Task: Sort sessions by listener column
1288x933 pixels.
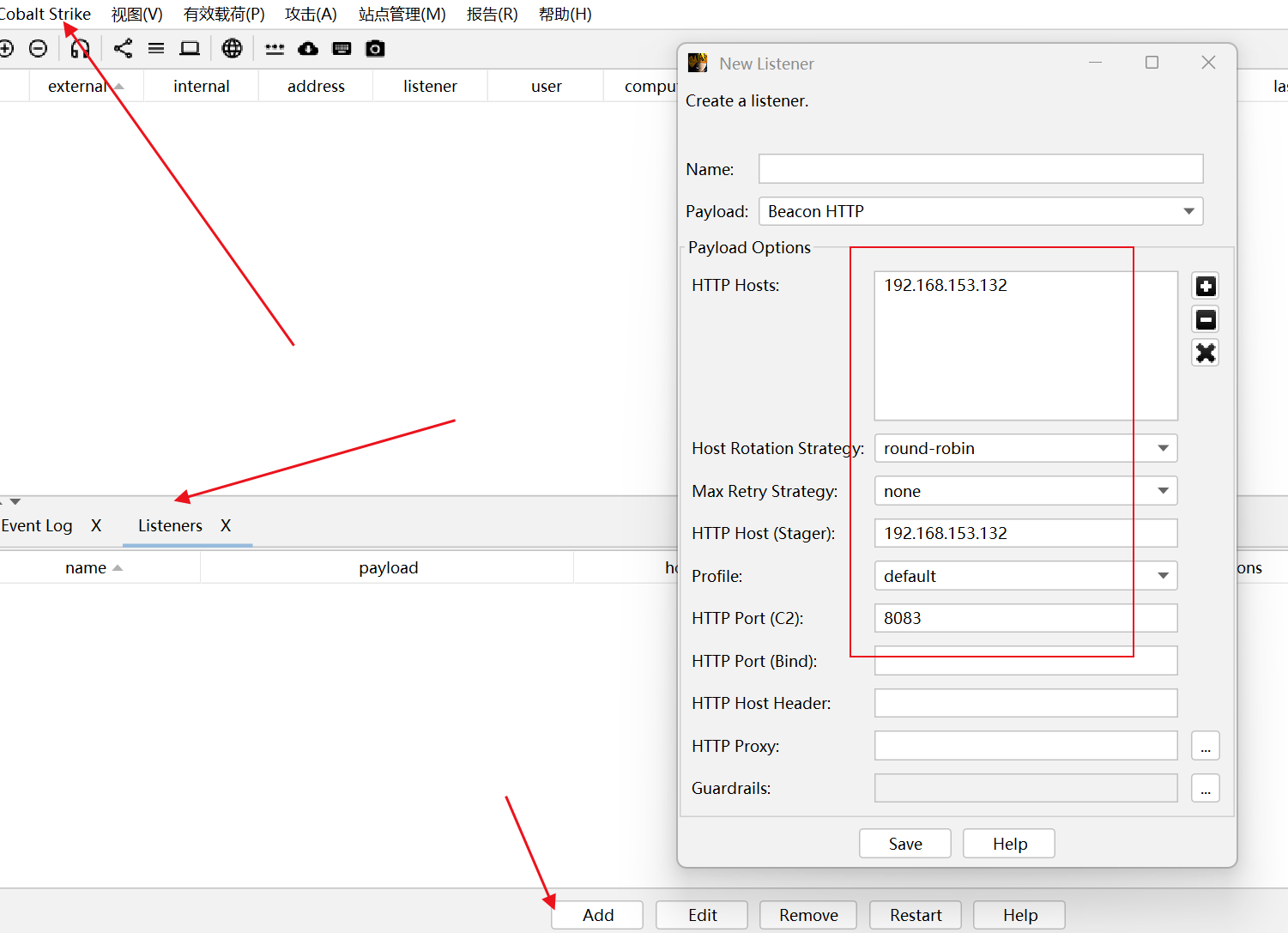Action: point(430,86)
